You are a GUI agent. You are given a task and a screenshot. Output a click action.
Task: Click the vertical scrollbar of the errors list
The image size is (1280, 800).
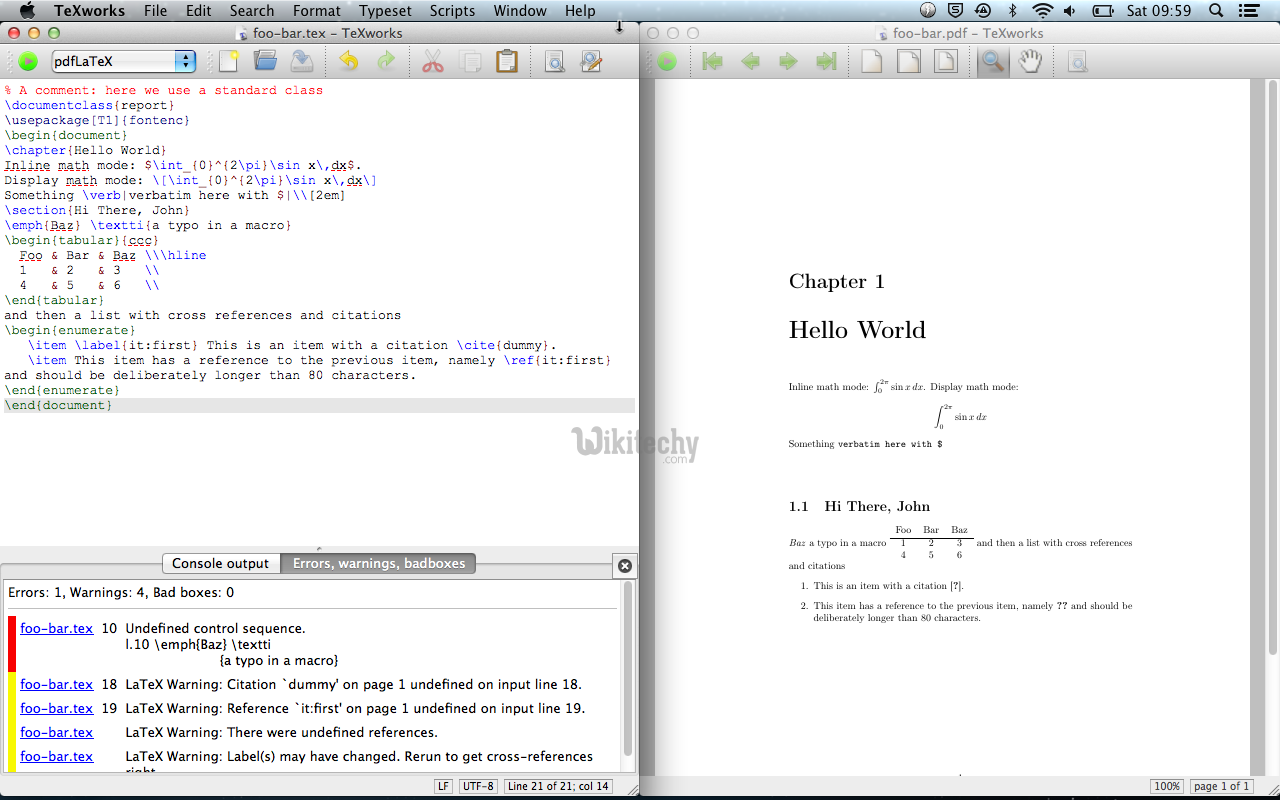pyautogui.click(x=628, y=670)
